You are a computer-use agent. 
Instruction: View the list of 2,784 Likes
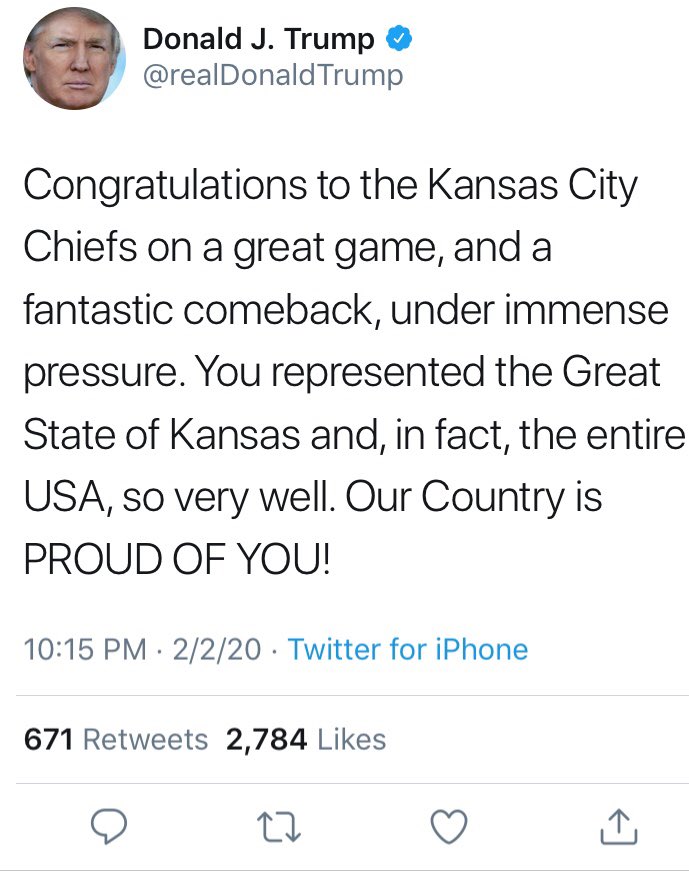[x=306, y=739]
